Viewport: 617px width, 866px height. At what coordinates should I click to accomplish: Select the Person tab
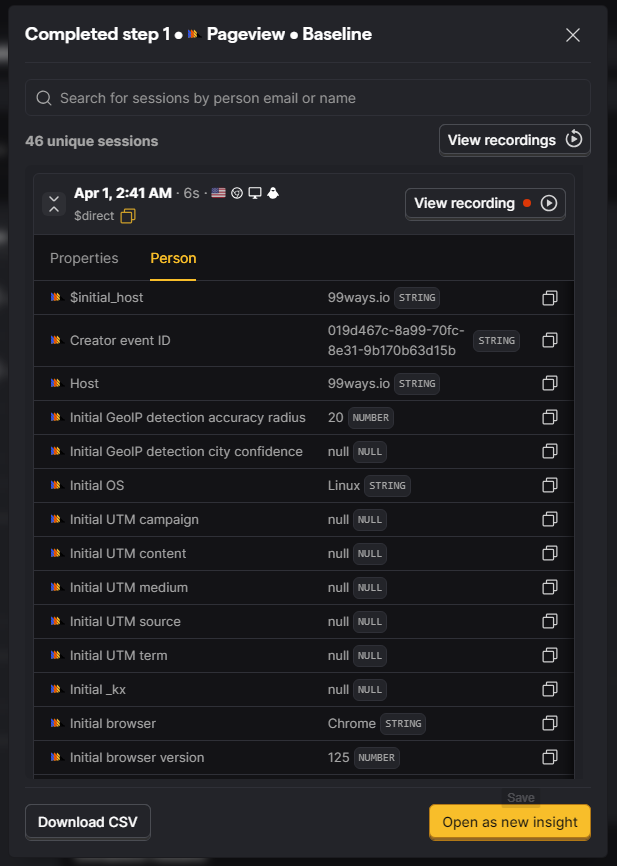[x=173, y=258]
